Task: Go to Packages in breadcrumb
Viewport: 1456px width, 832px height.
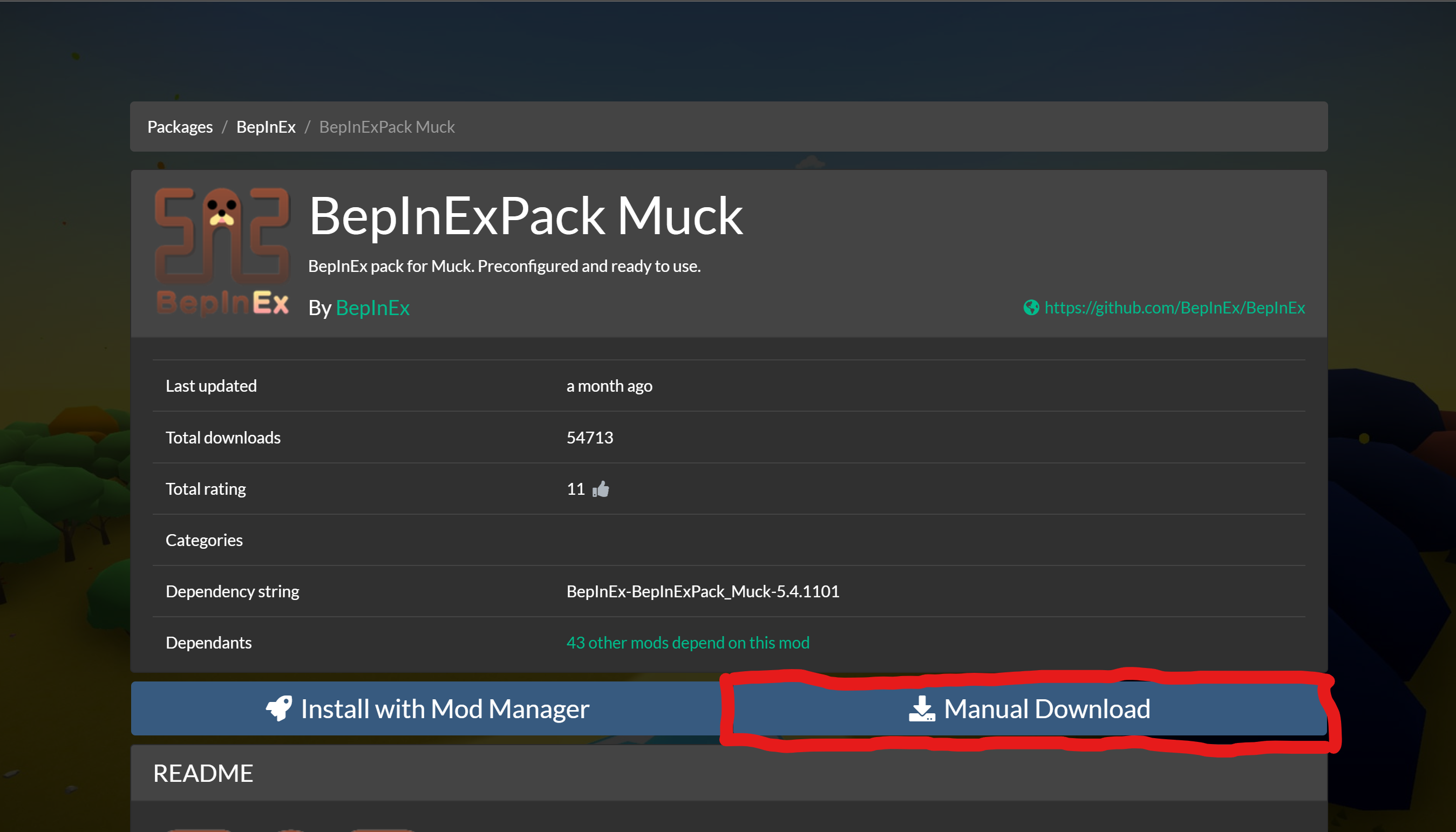Action: pos(179,127)
